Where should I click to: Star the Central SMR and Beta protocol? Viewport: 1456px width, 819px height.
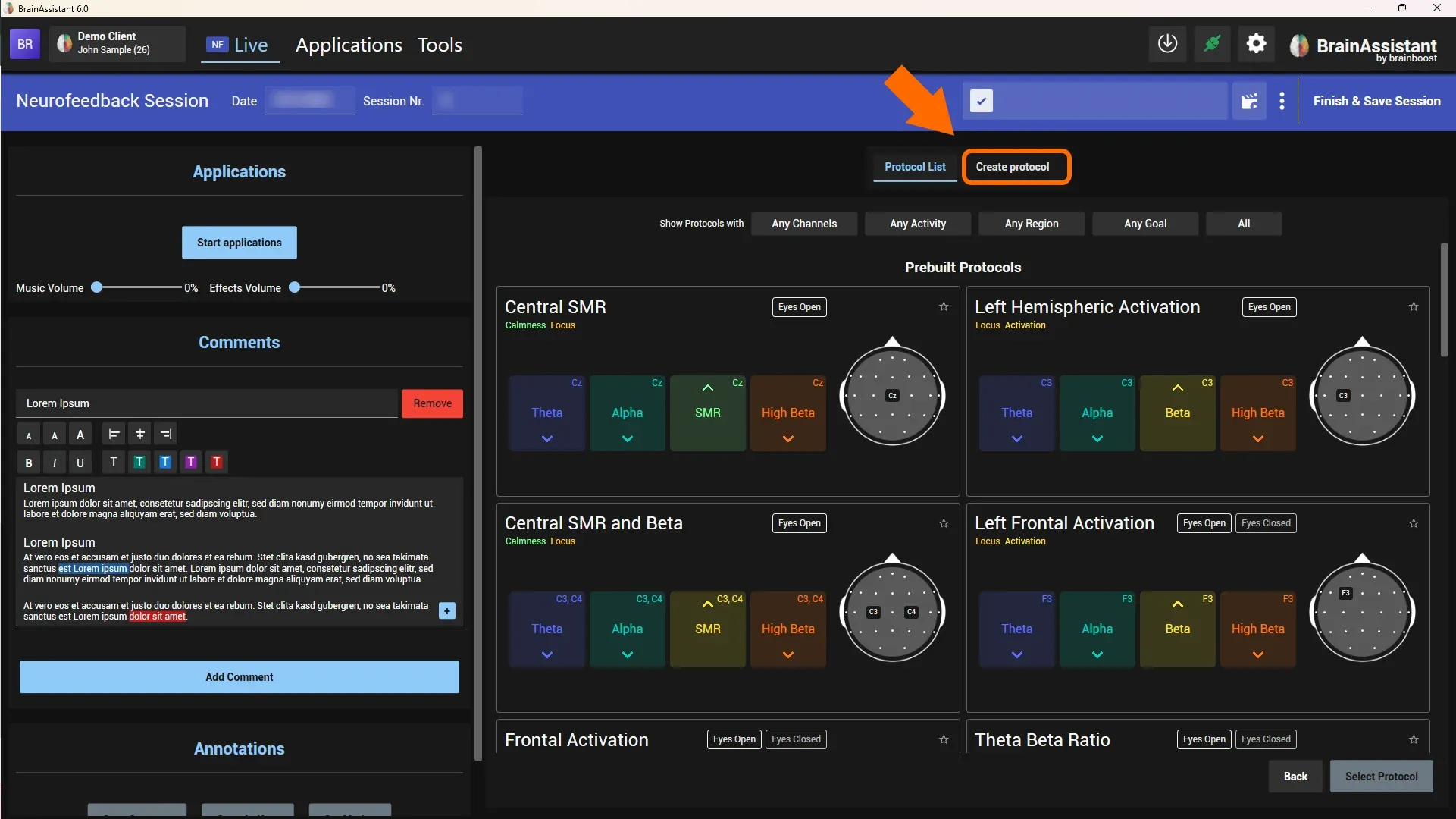click(944, 523)
